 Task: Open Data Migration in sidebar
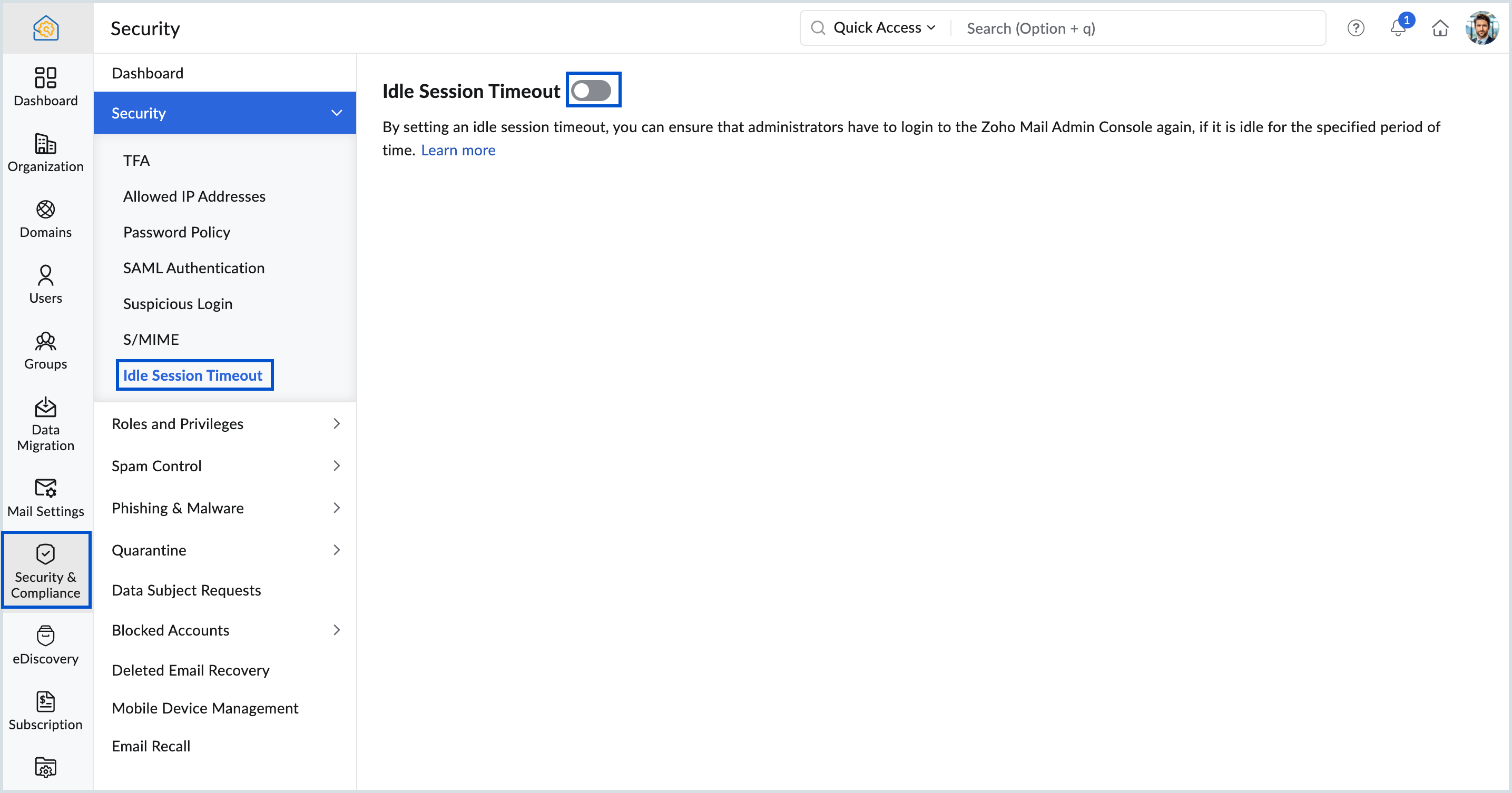(x=45, y=424)
